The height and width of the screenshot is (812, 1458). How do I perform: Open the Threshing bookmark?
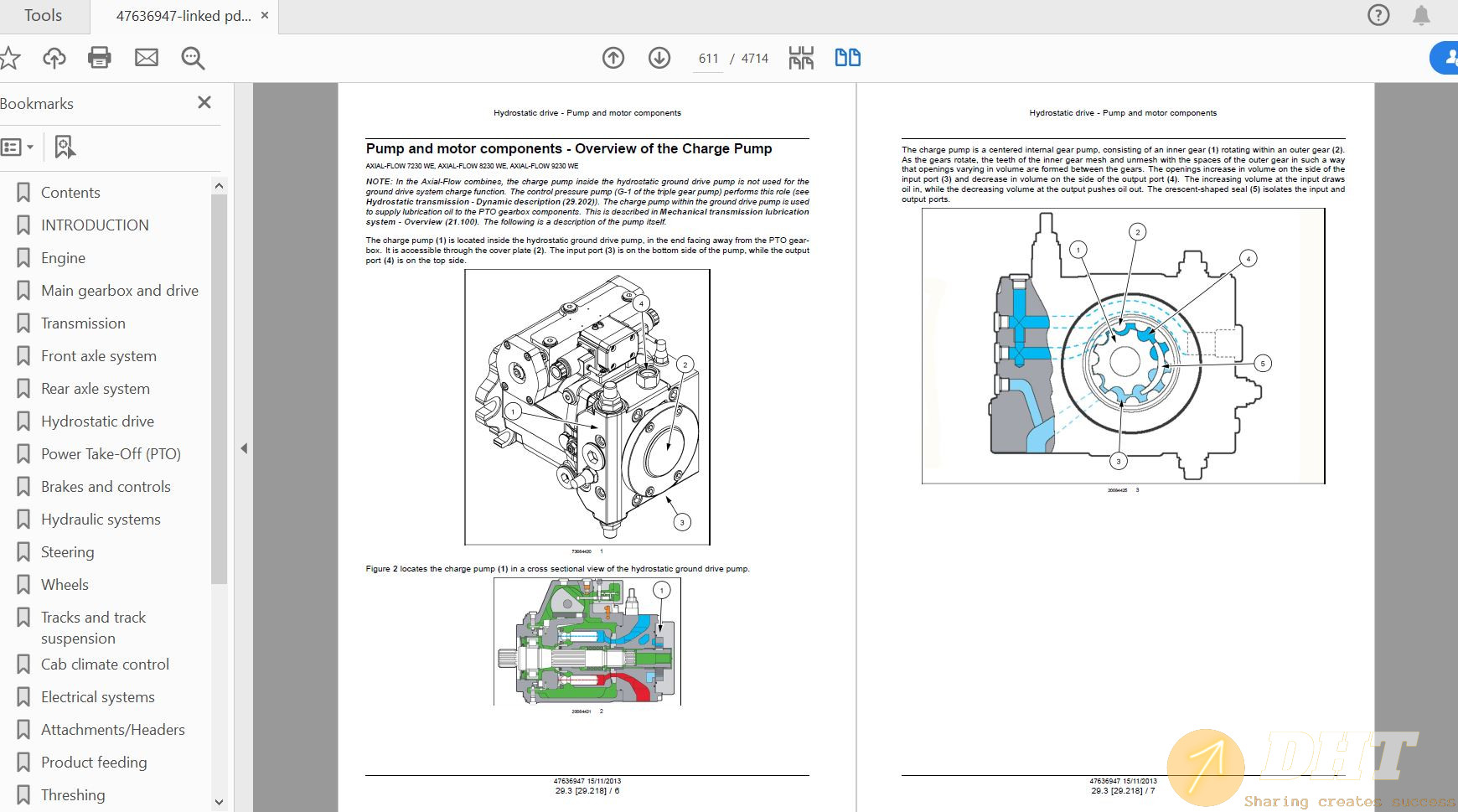pyautogui.click(x=73, y=795)
